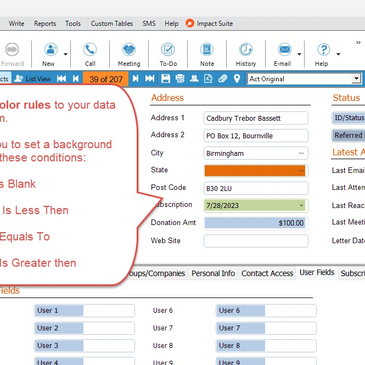This screenshot has width=365, height=365.
Task: Click the save disk icon
Action: 165,79
